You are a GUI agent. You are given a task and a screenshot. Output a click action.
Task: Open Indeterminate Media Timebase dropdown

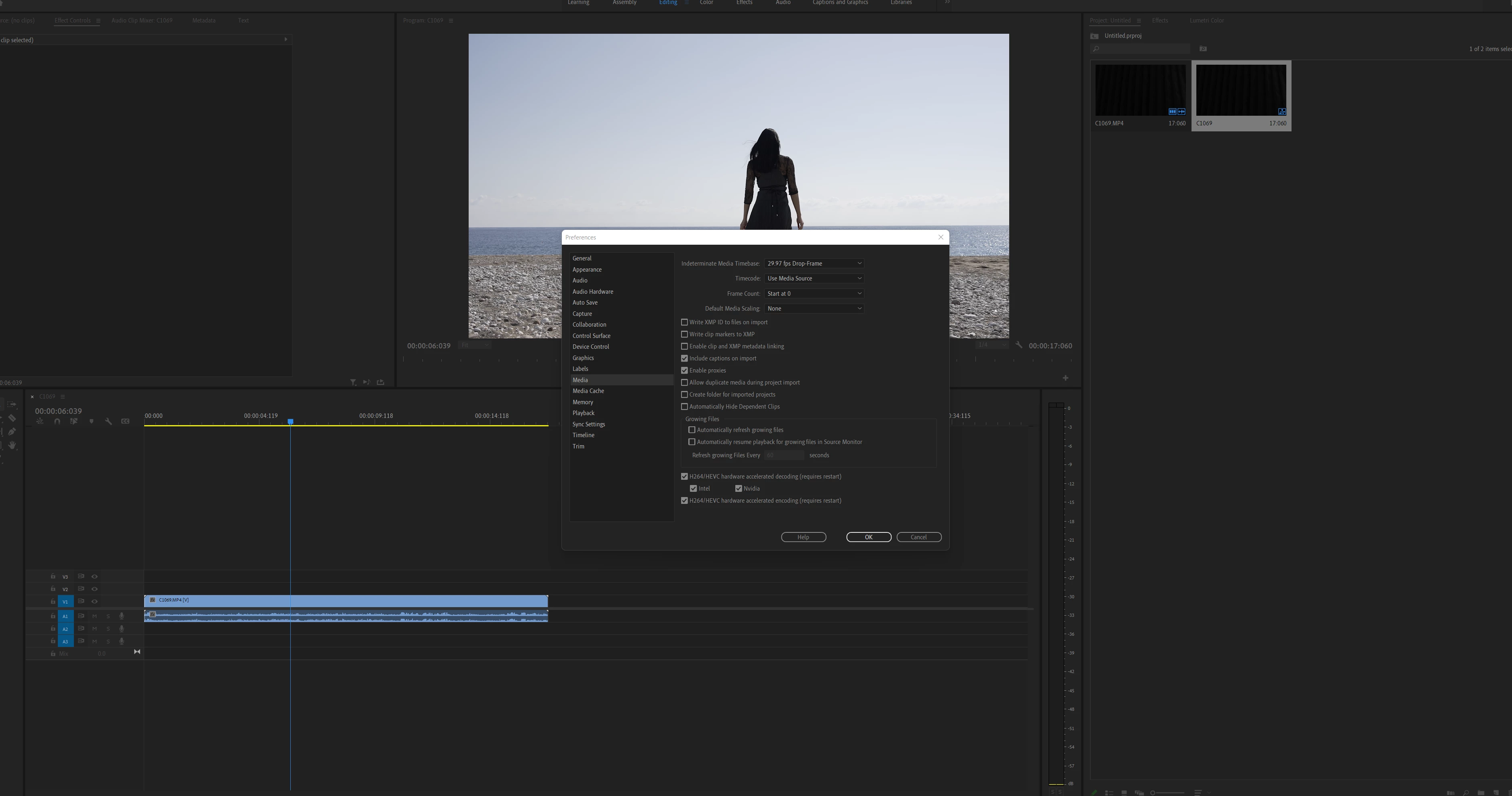point(814,263)
